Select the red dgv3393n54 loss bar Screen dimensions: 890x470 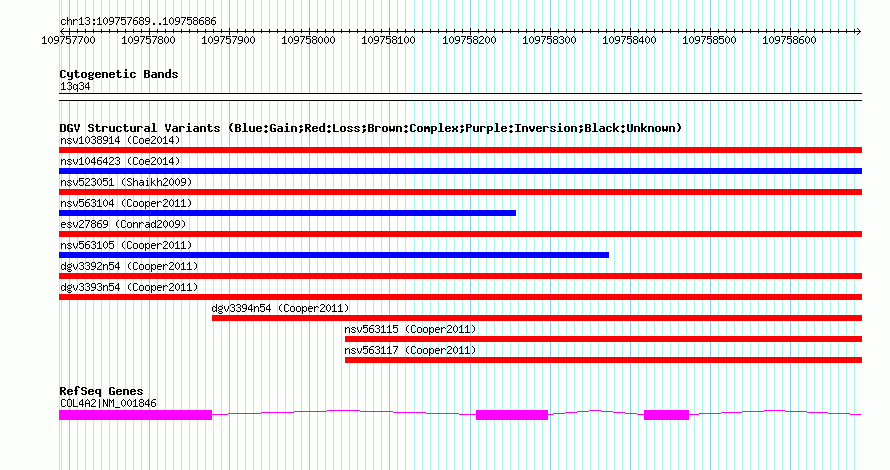(460, 297)
